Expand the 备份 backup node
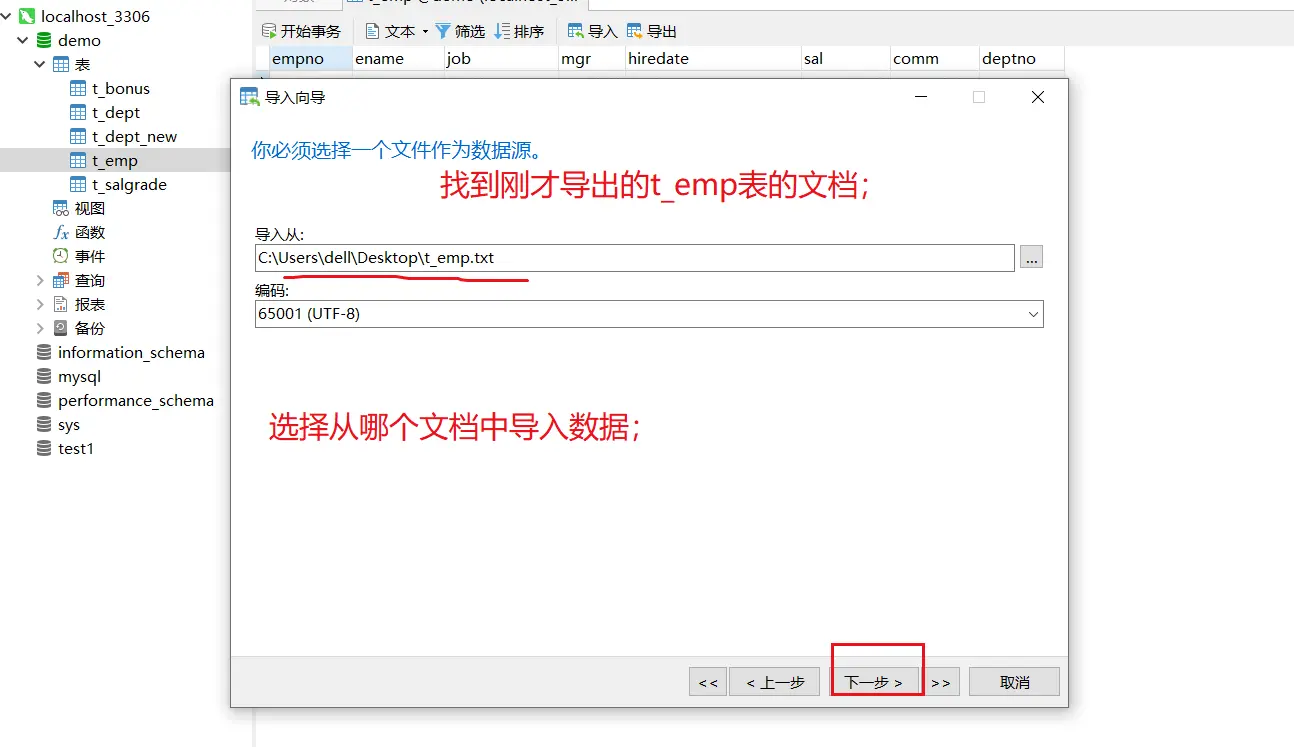 [x=40, y=329]
